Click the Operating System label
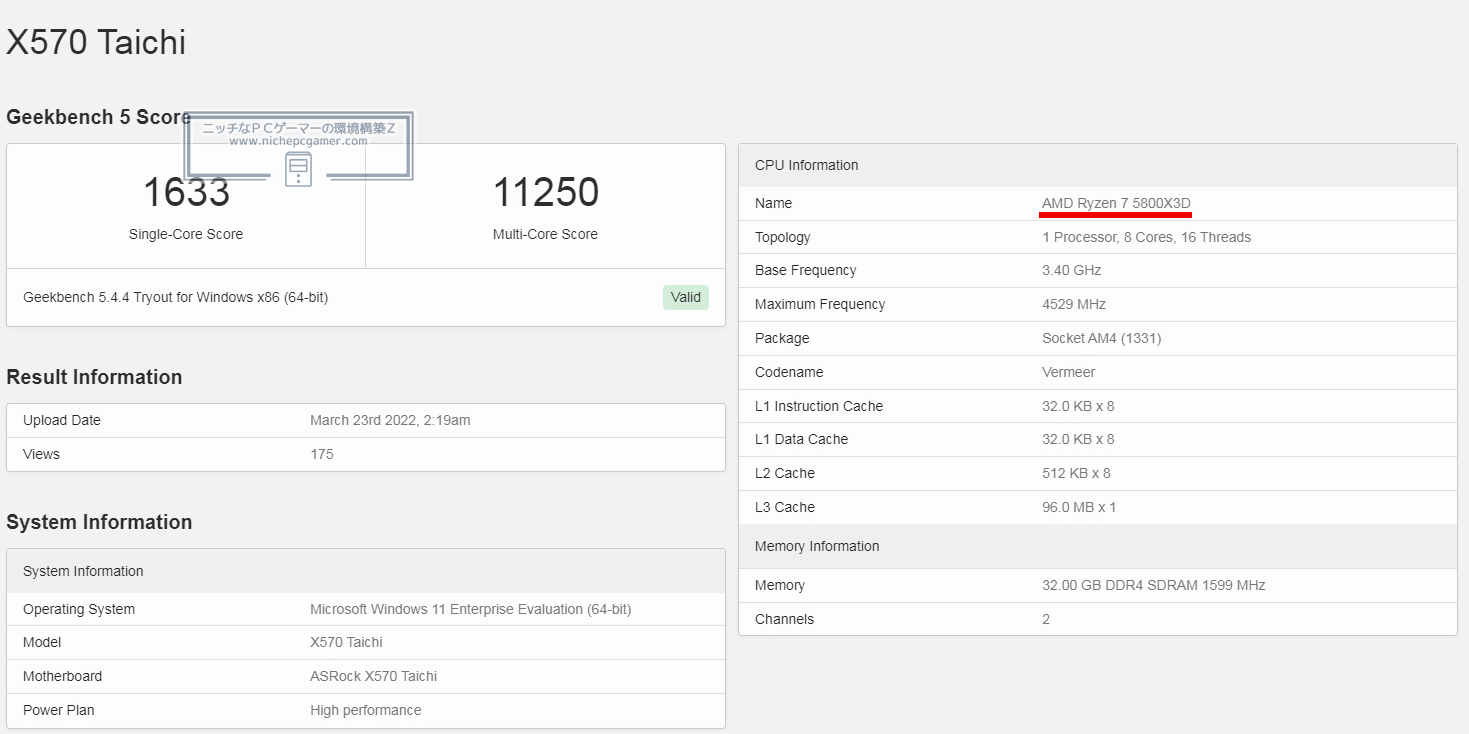The height and width of the screenshot is (734, 1469). 79,609
